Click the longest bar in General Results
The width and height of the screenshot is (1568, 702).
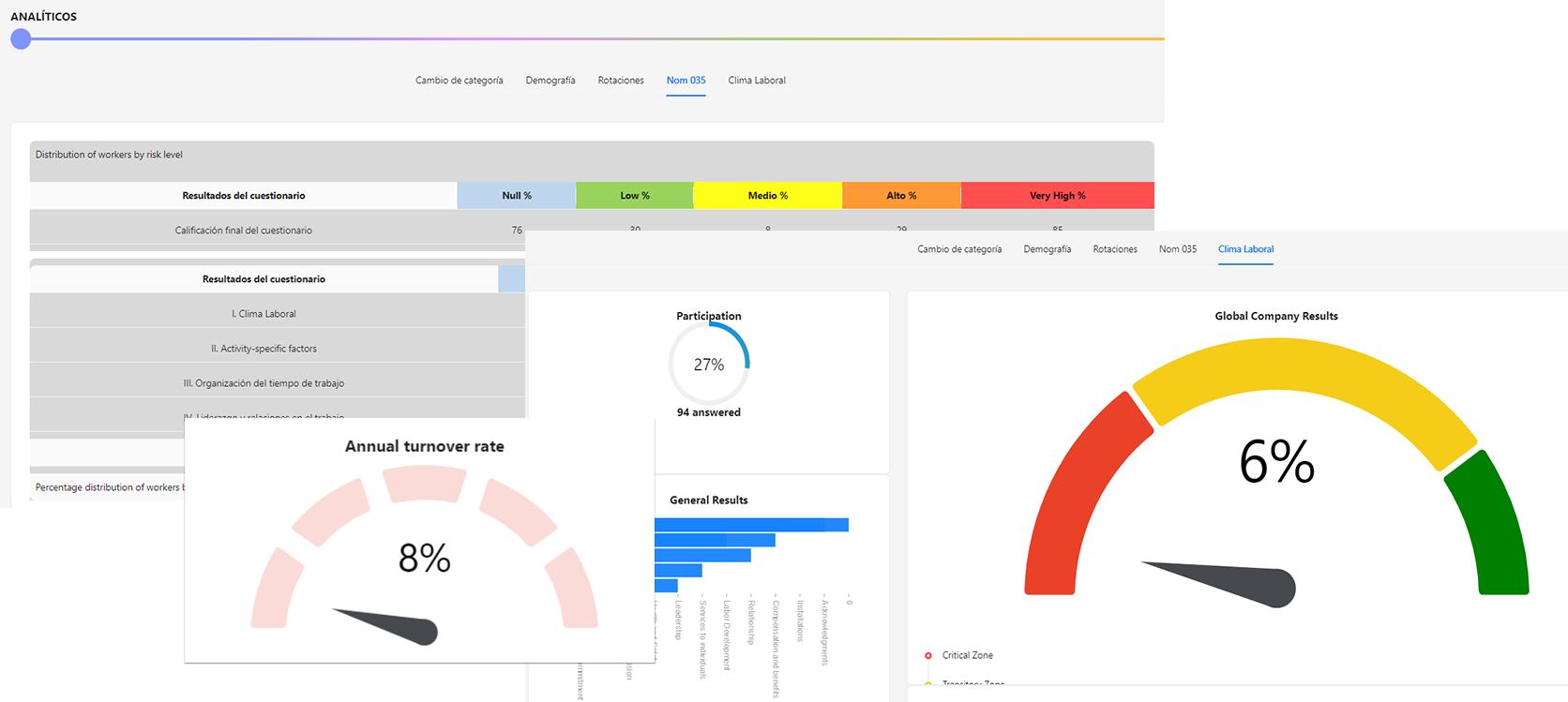pyautogui.click(x=750, y=525)
